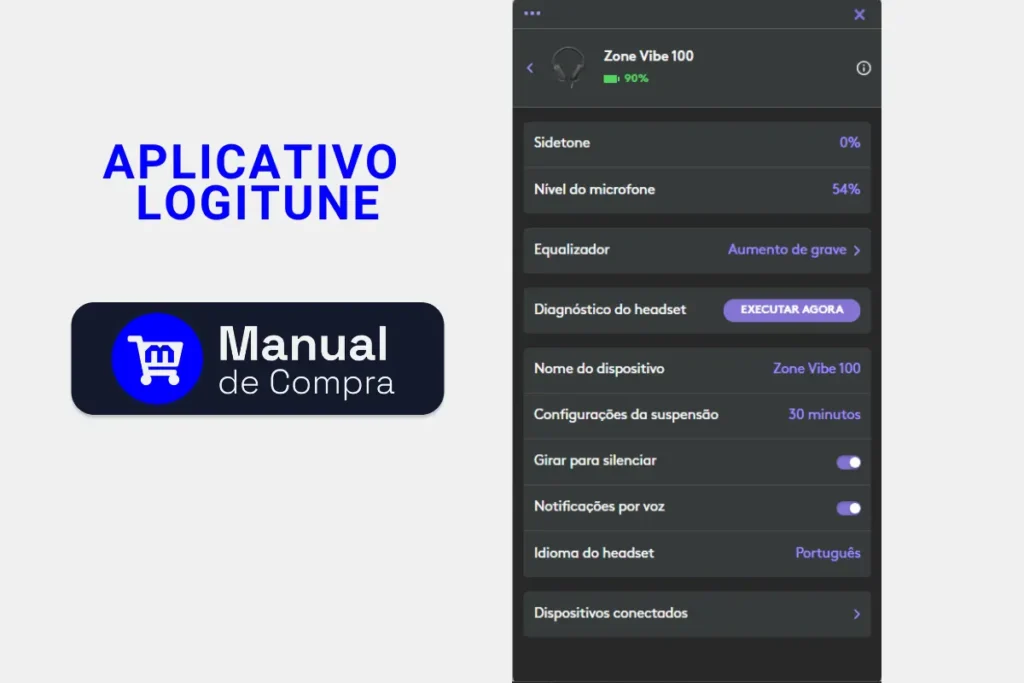The width and height of the screenshot is (1024, 683).
Task: Toggle Girar para silenciar switch
Action: (848, 462)
